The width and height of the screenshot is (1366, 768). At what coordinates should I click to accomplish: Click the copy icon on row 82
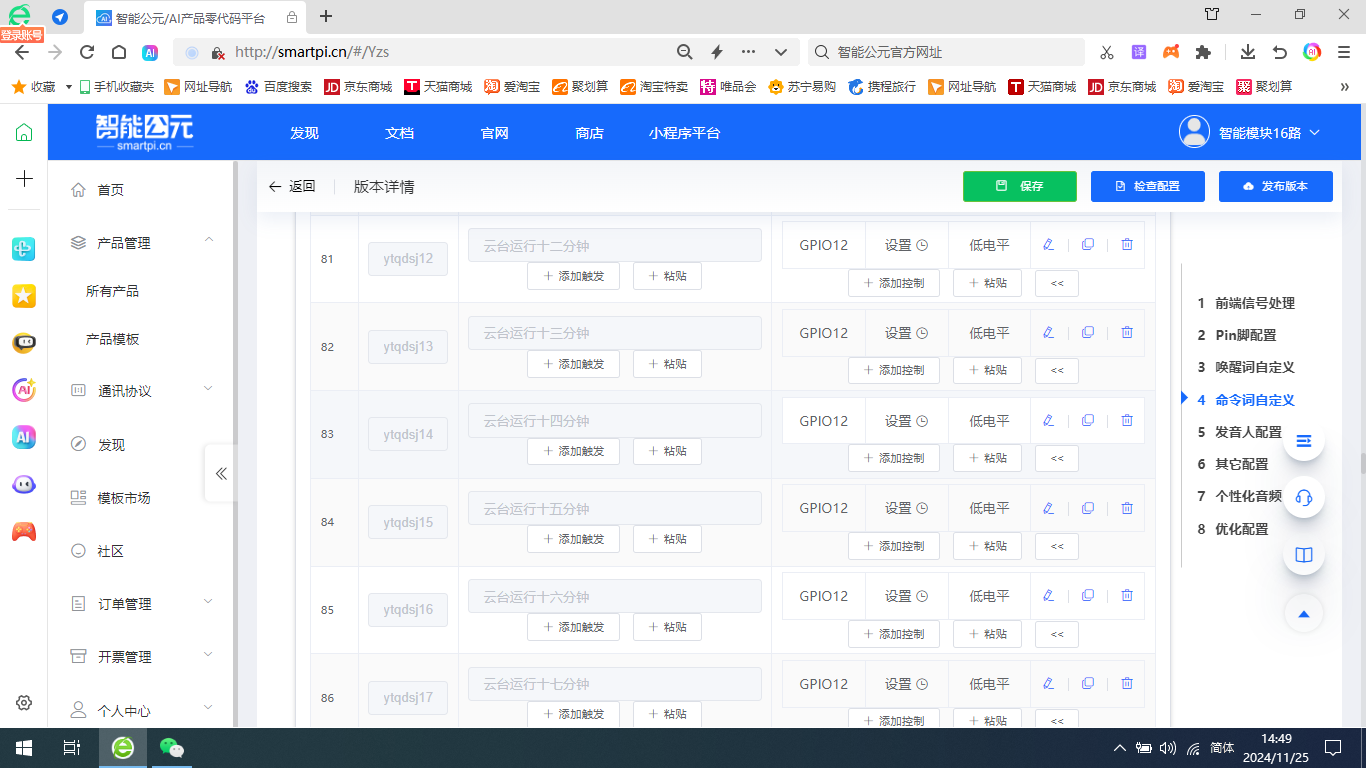(1087, 332)
